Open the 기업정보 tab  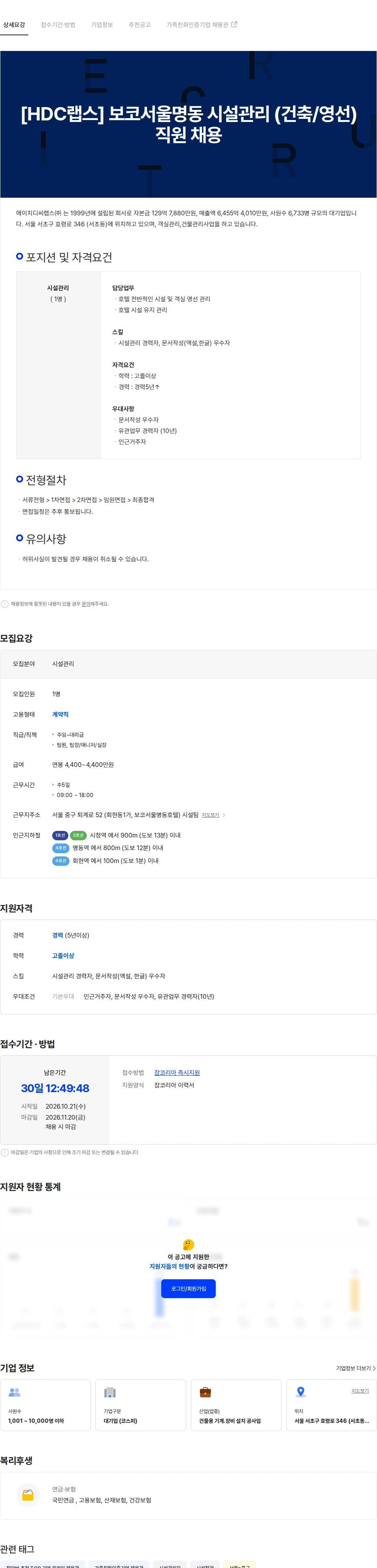[102, 25]
